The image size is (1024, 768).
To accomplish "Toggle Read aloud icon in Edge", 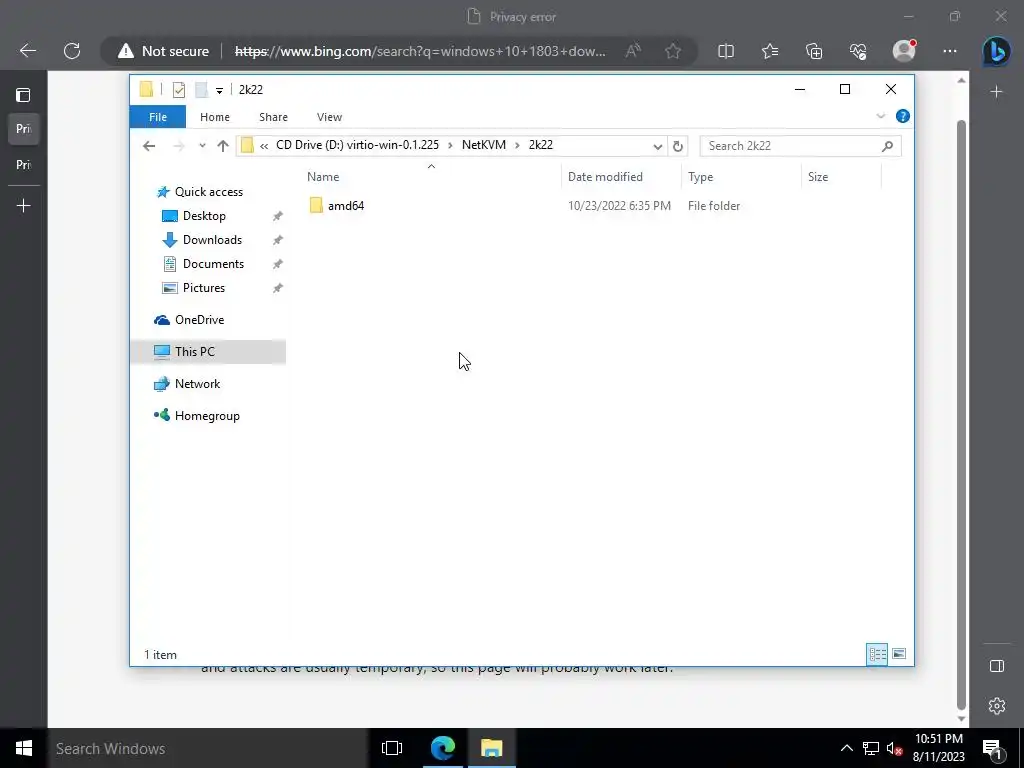I will pyautogui.click(x=633, y=51).
